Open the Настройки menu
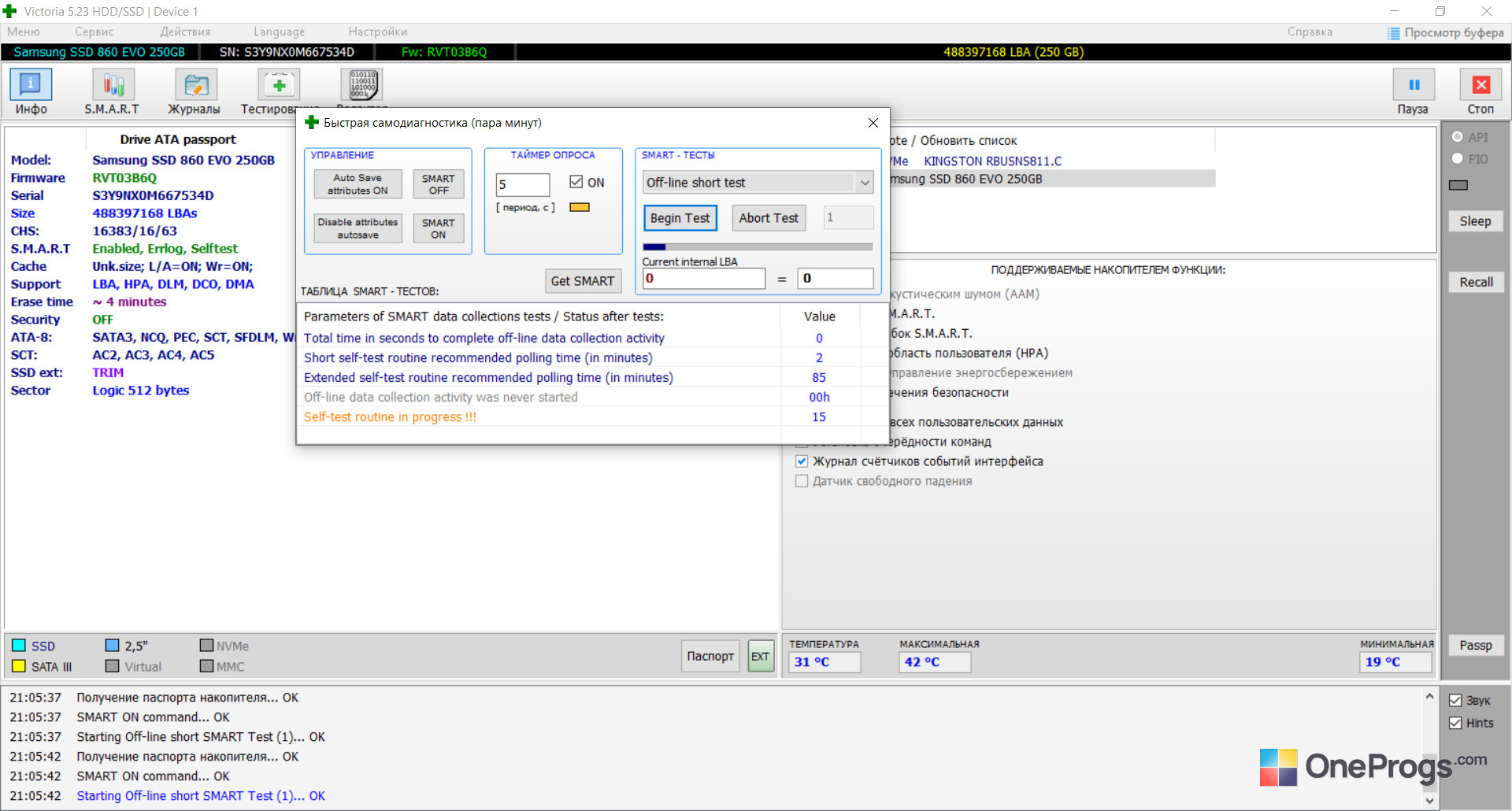Image resolution: width=1512 pixels, height=811 pixels. (378, 31)
